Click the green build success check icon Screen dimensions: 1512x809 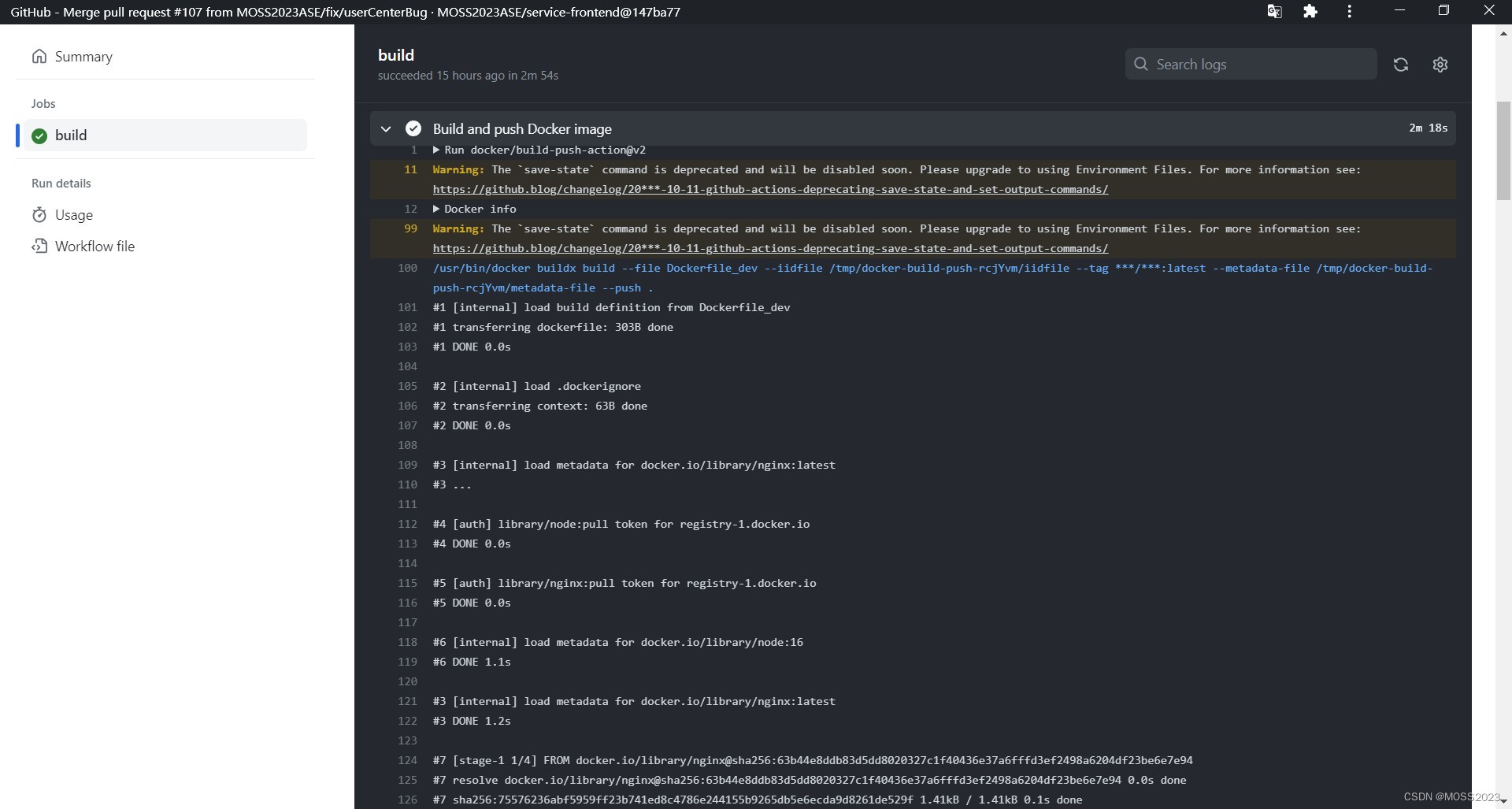pos(39,135)
